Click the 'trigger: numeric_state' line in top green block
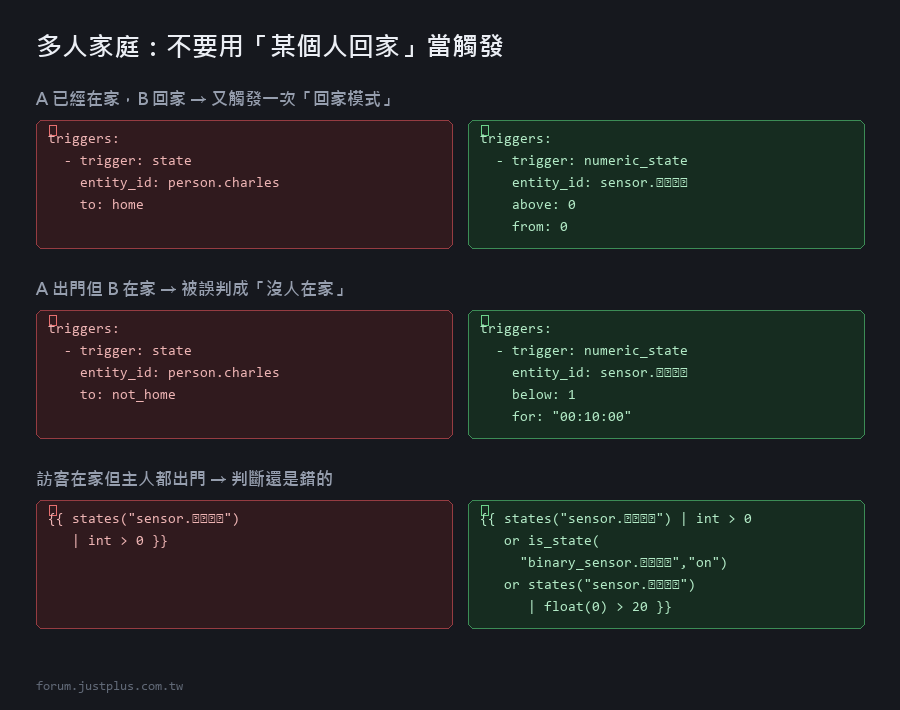Image resolution: width=900 pixels, height=710 pixels. [599, 161]
